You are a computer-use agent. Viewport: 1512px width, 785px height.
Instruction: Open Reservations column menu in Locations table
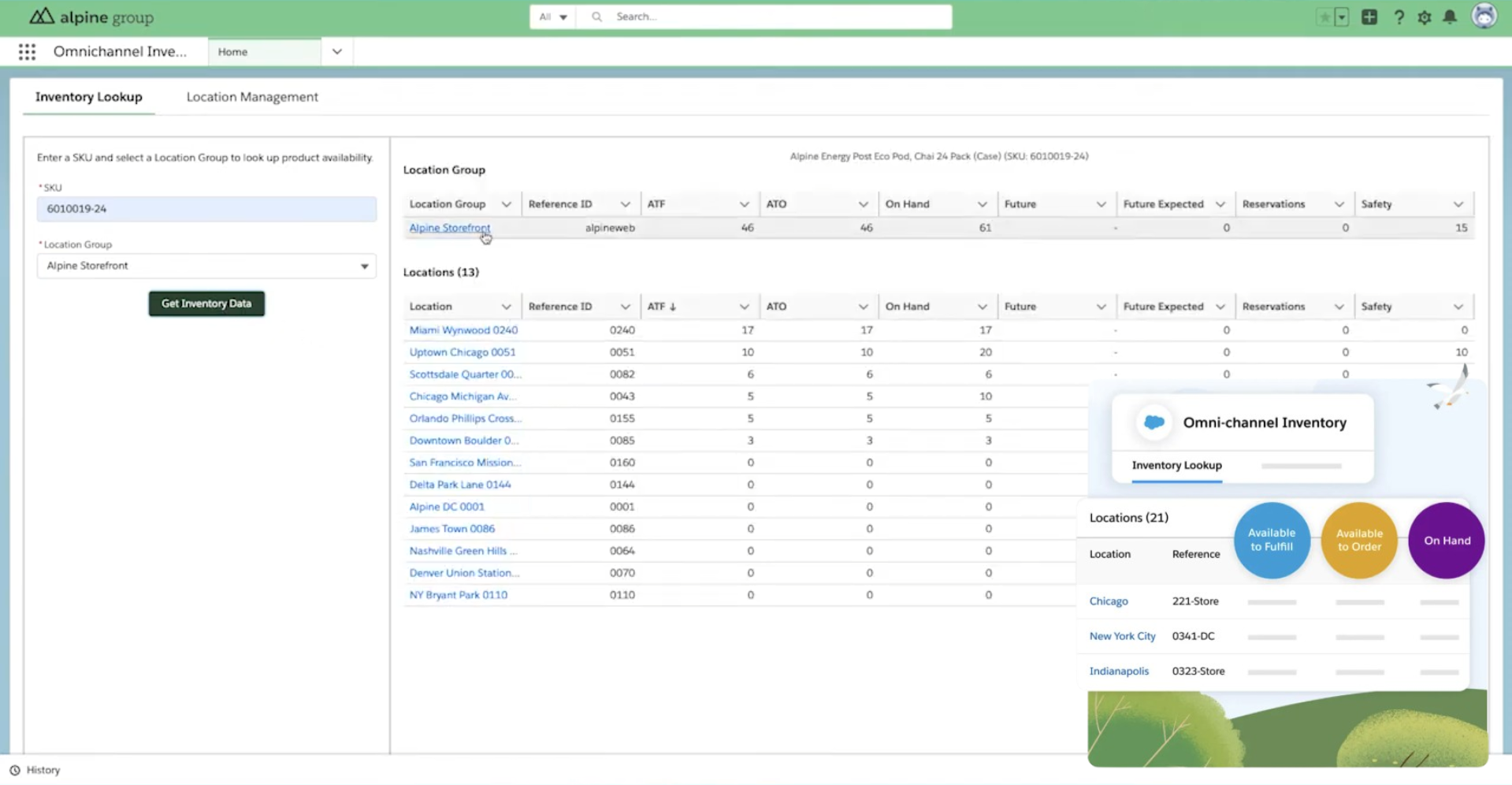point(1339,307)
